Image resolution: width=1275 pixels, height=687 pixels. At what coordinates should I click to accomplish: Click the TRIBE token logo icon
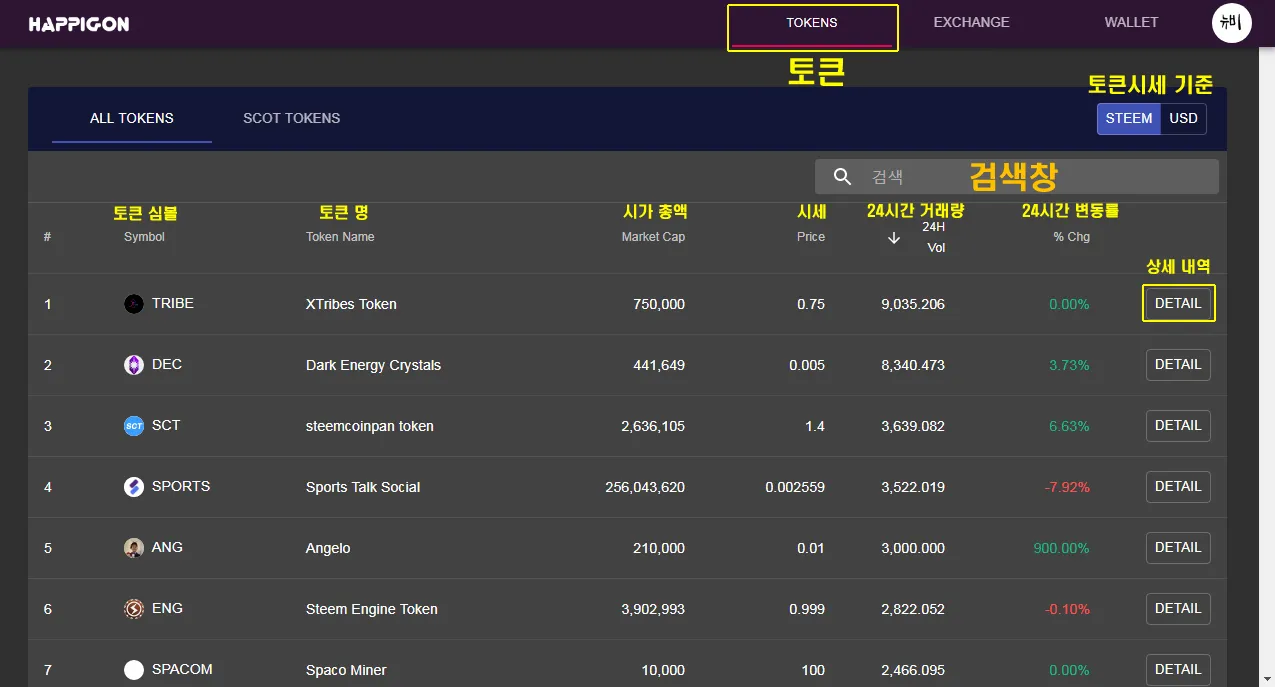(x=134, y=304)
